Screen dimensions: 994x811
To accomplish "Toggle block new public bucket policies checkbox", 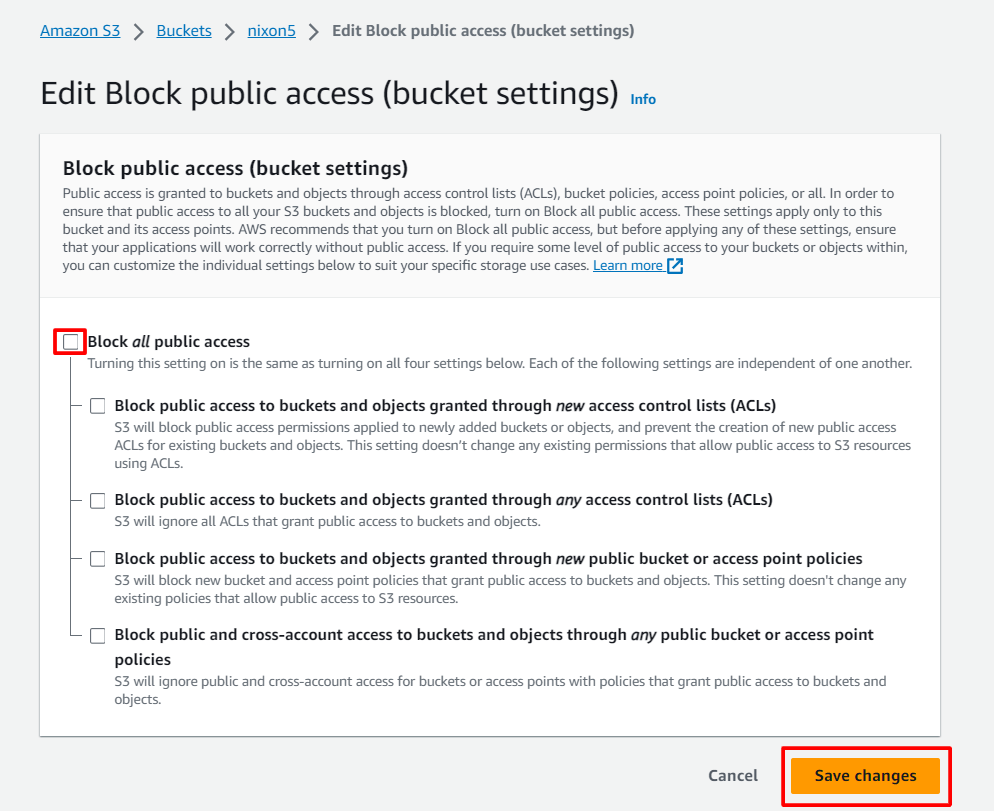I will [98, 559].
